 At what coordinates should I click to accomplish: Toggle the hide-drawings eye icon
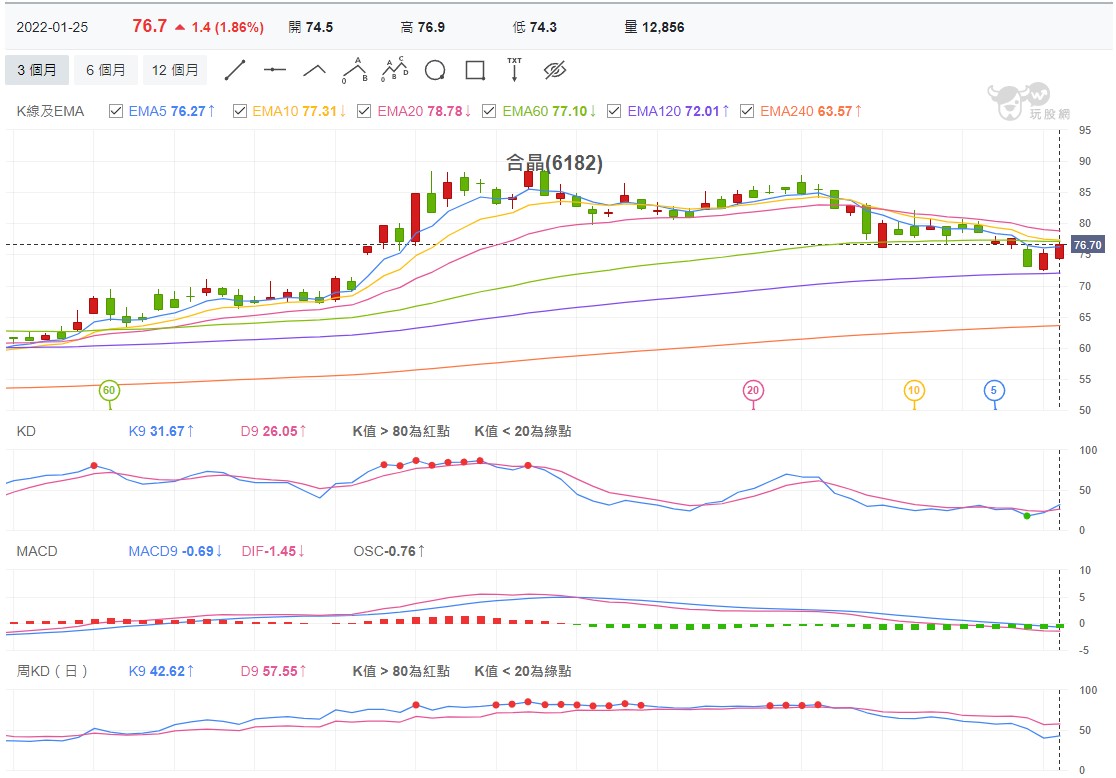[554, 70]
